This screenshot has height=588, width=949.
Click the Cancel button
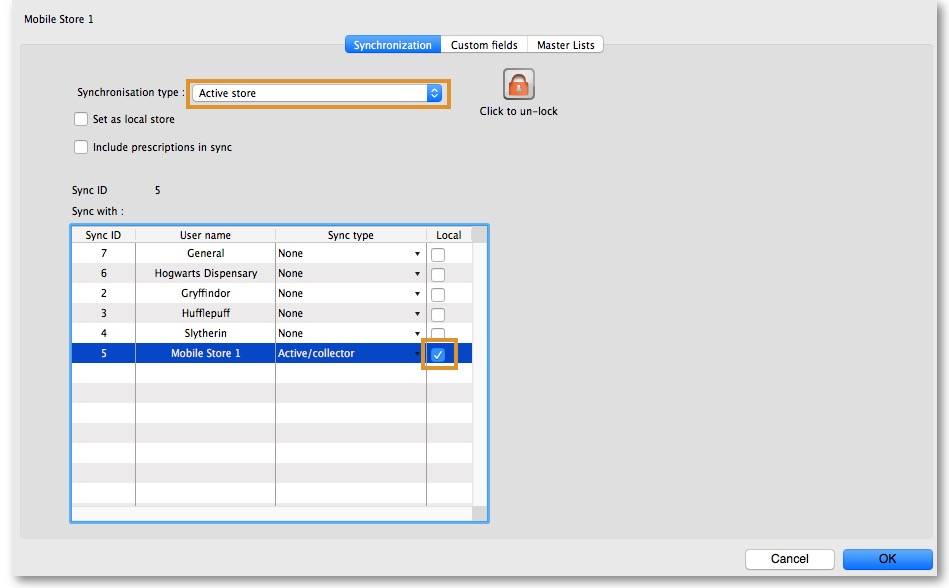click(789, 559)
